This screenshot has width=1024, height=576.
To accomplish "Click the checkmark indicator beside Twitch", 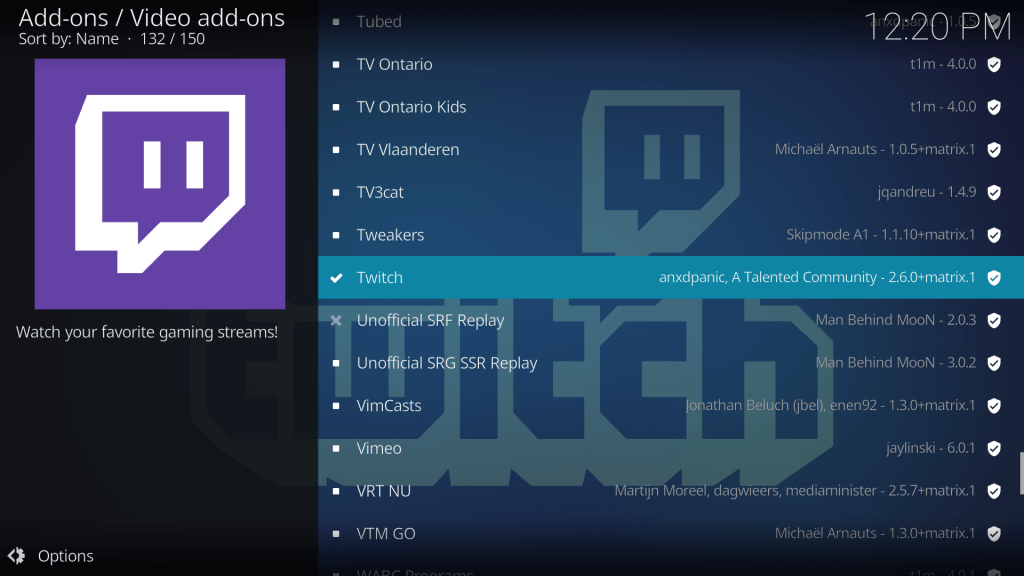I will (336, 277).
